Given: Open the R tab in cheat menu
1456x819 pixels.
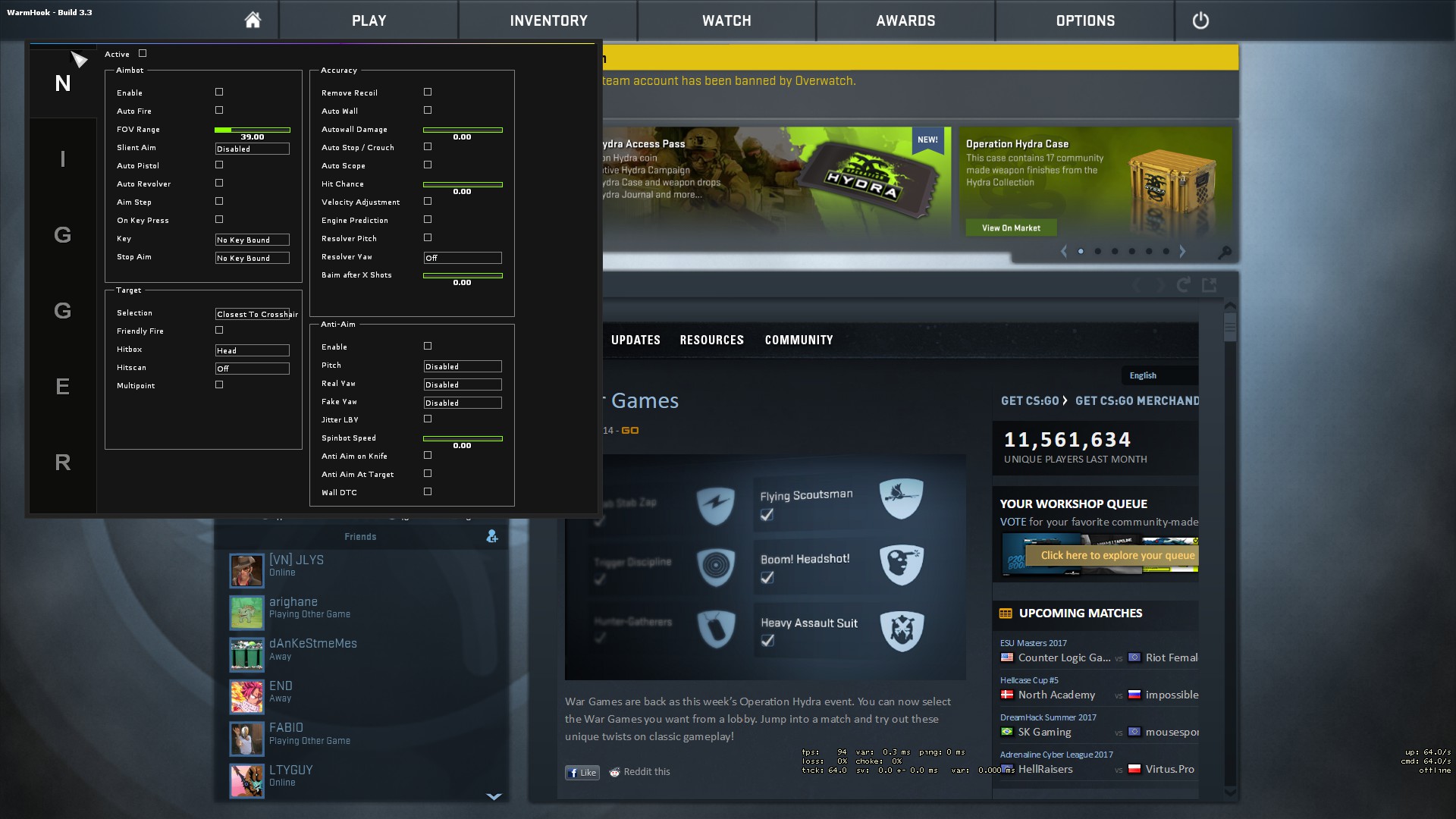Looking at the screenshot, I should (63, 463).
